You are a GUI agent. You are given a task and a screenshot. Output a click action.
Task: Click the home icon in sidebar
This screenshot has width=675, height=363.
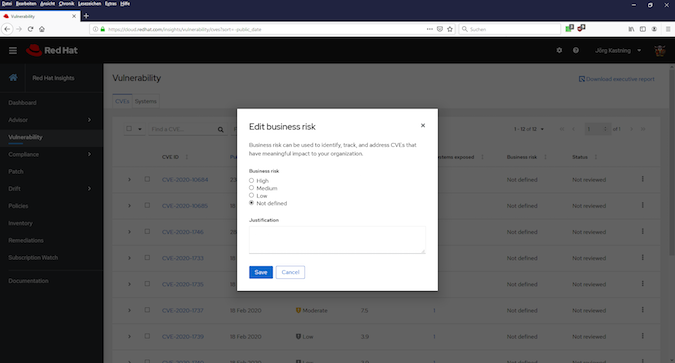(x=13, y=78)
